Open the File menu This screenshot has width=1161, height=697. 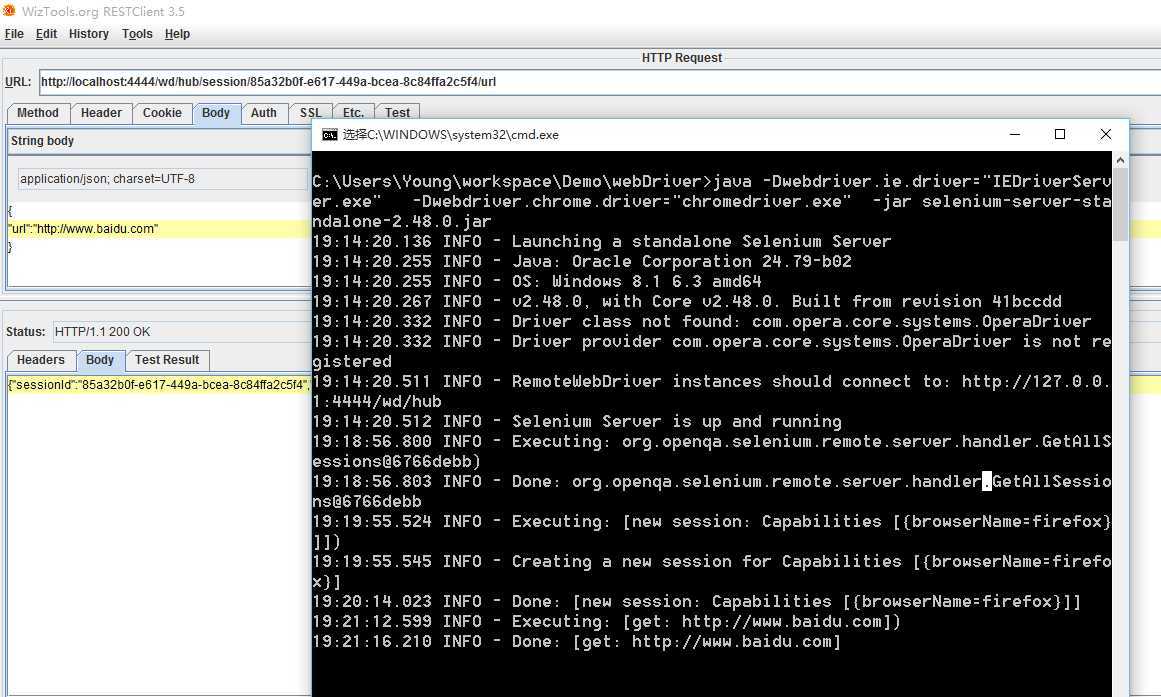point(14,34)
